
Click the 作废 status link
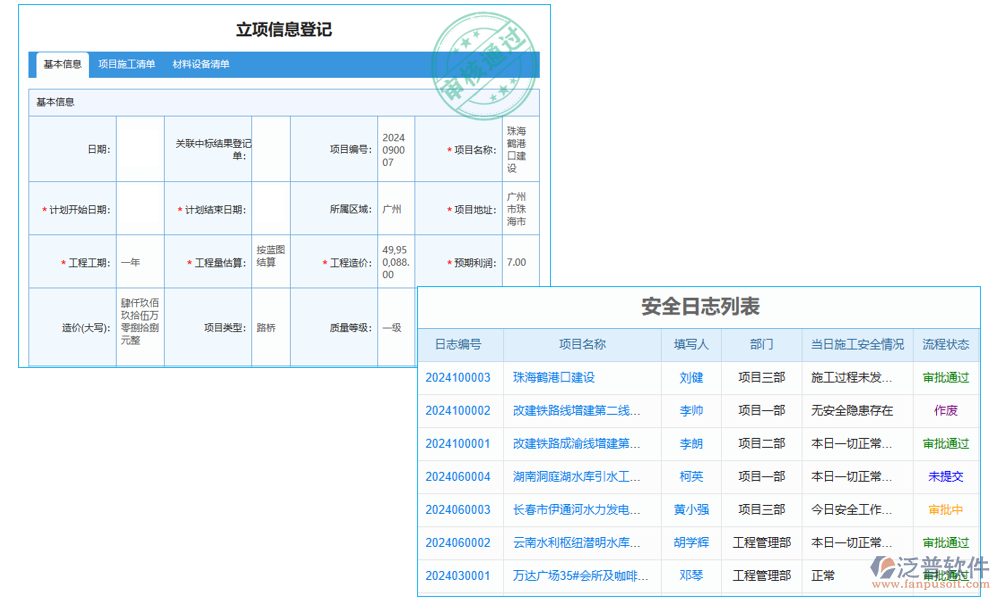tap(946, 410)
